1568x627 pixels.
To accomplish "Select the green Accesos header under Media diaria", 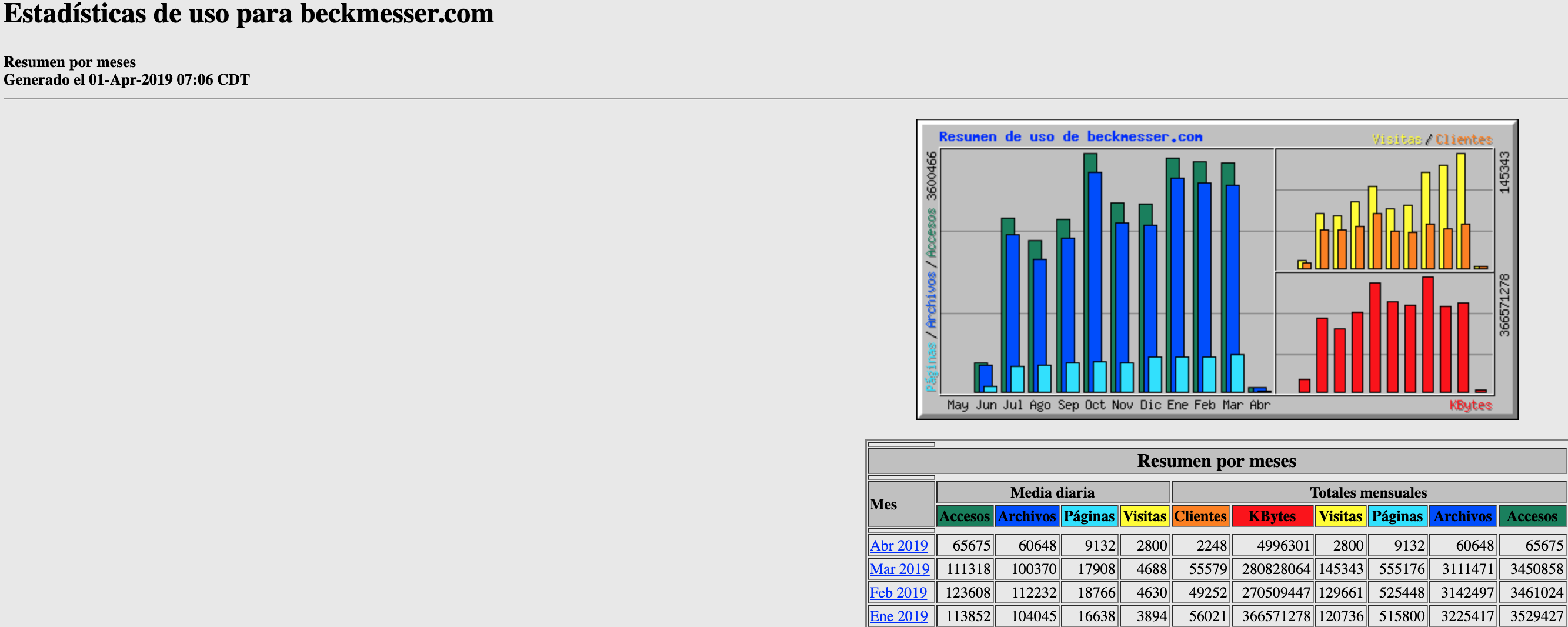I will click(964, 516).
